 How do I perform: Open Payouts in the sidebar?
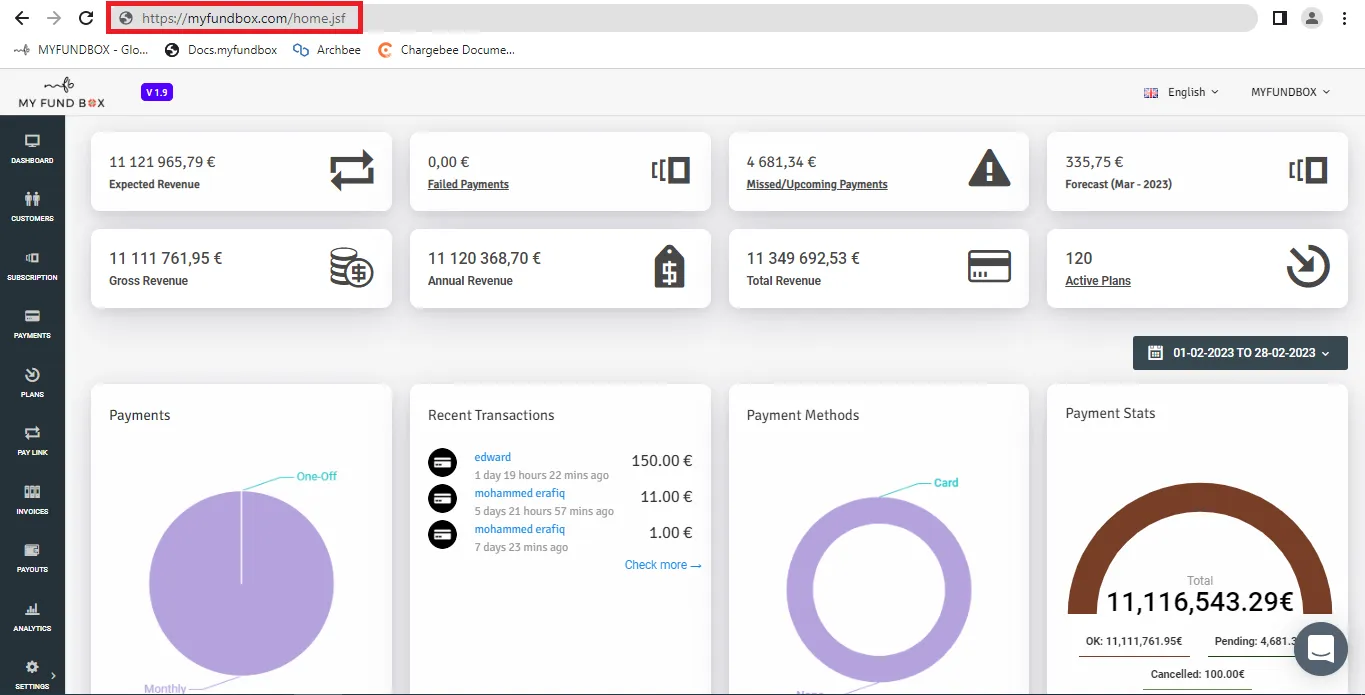[32, 557]
